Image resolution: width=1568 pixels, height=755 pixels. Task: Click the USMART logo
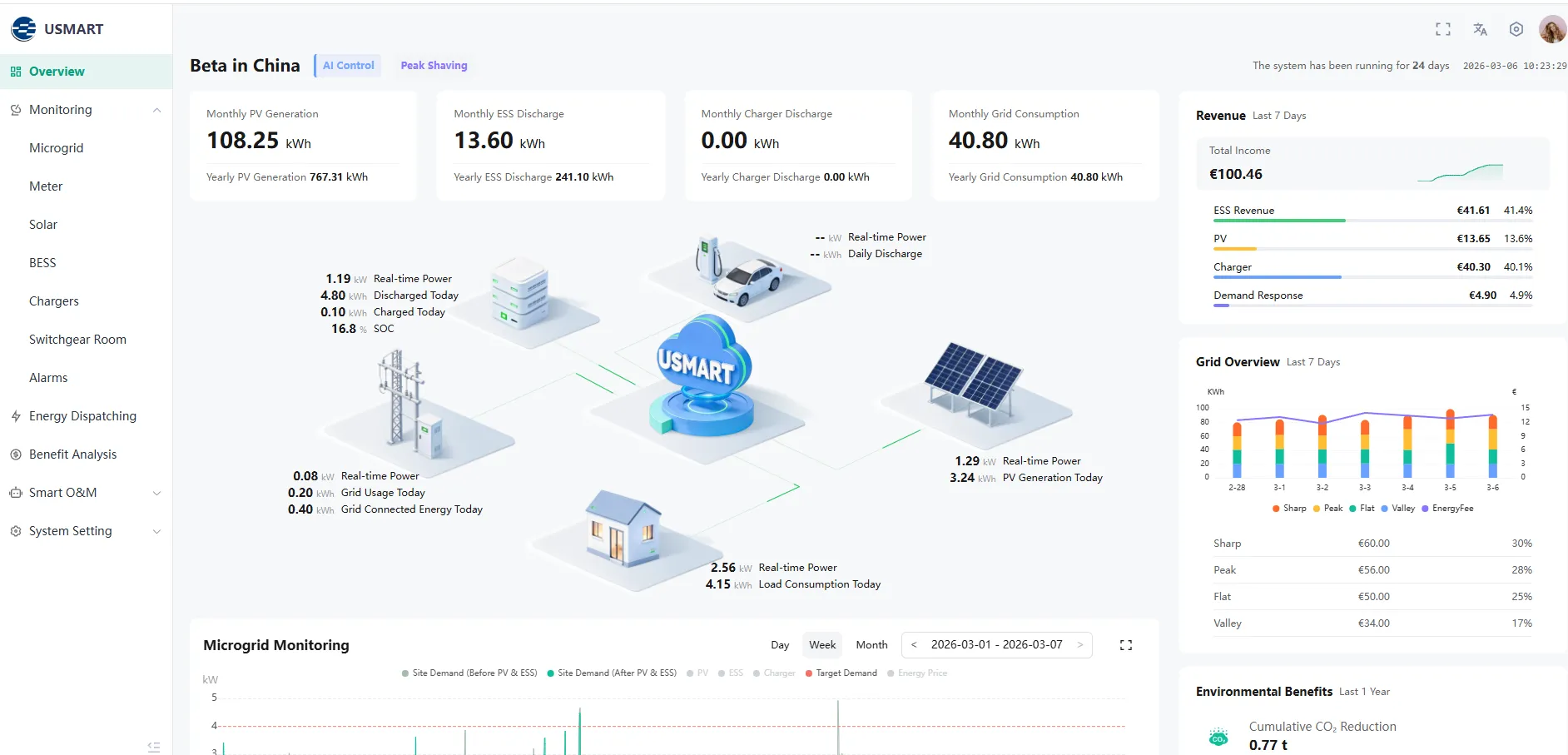point(58,28)
